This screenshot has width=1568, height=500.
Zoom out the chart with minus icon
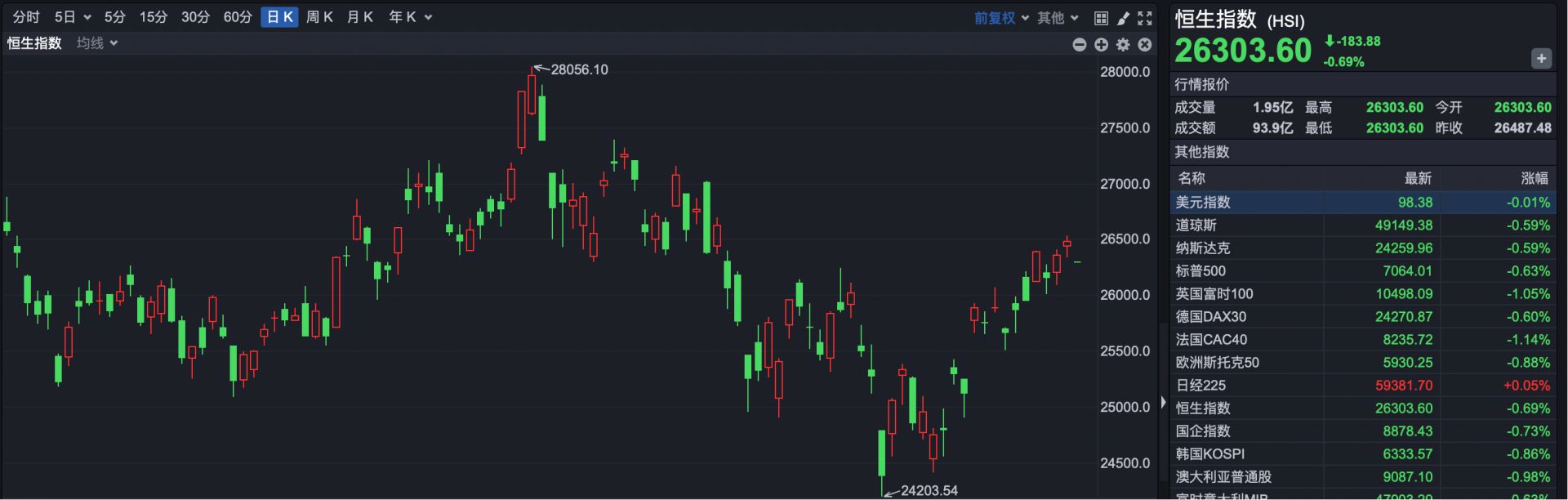click(1079, 45)
